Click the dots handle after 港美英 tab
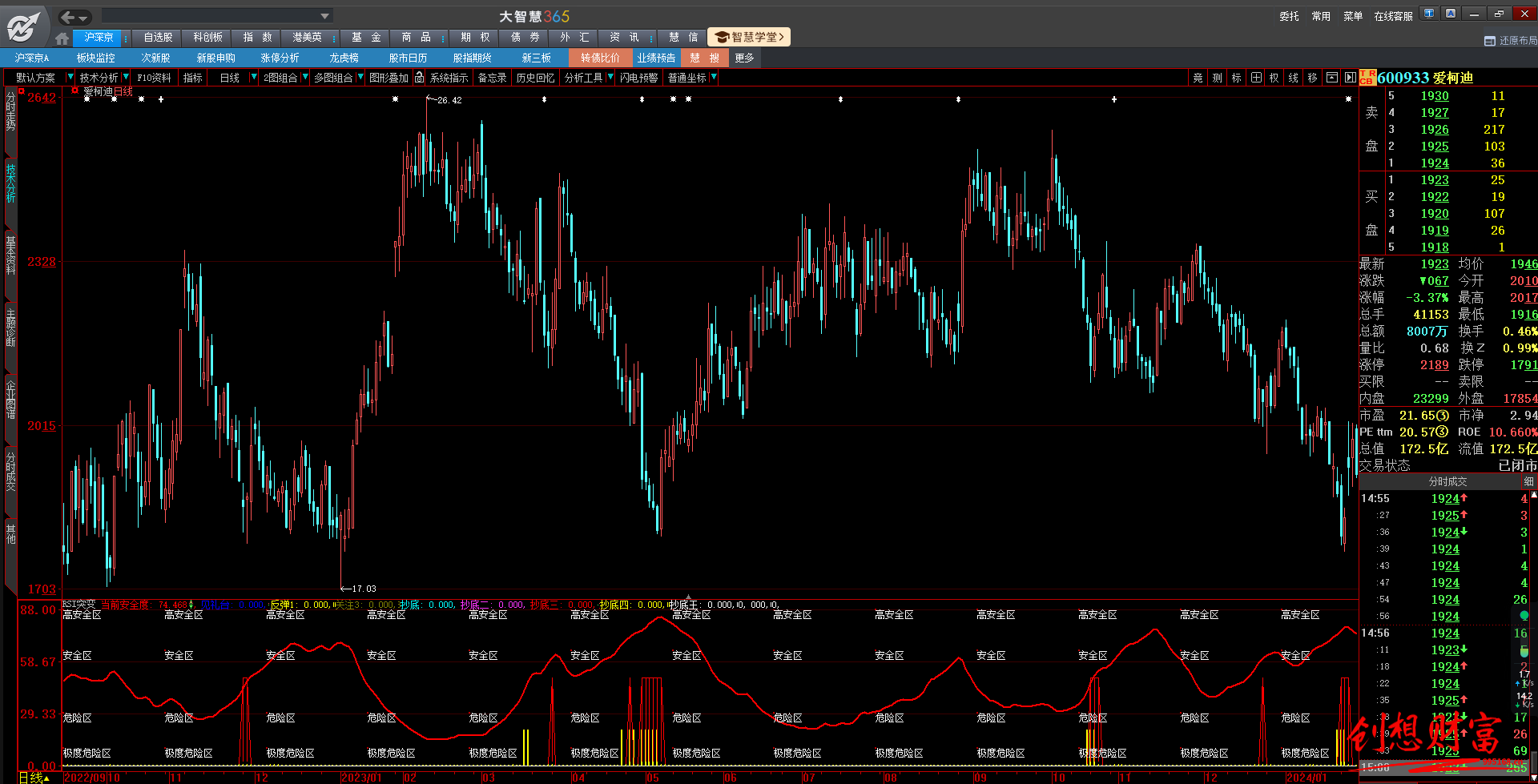 point(333,38)
